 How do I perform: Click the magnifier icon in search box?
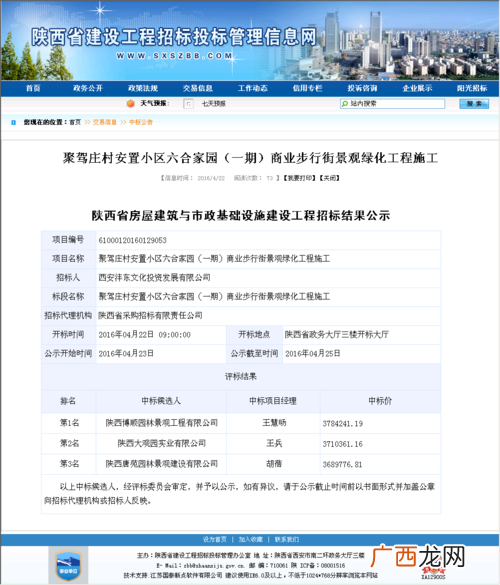pos(345,104)
